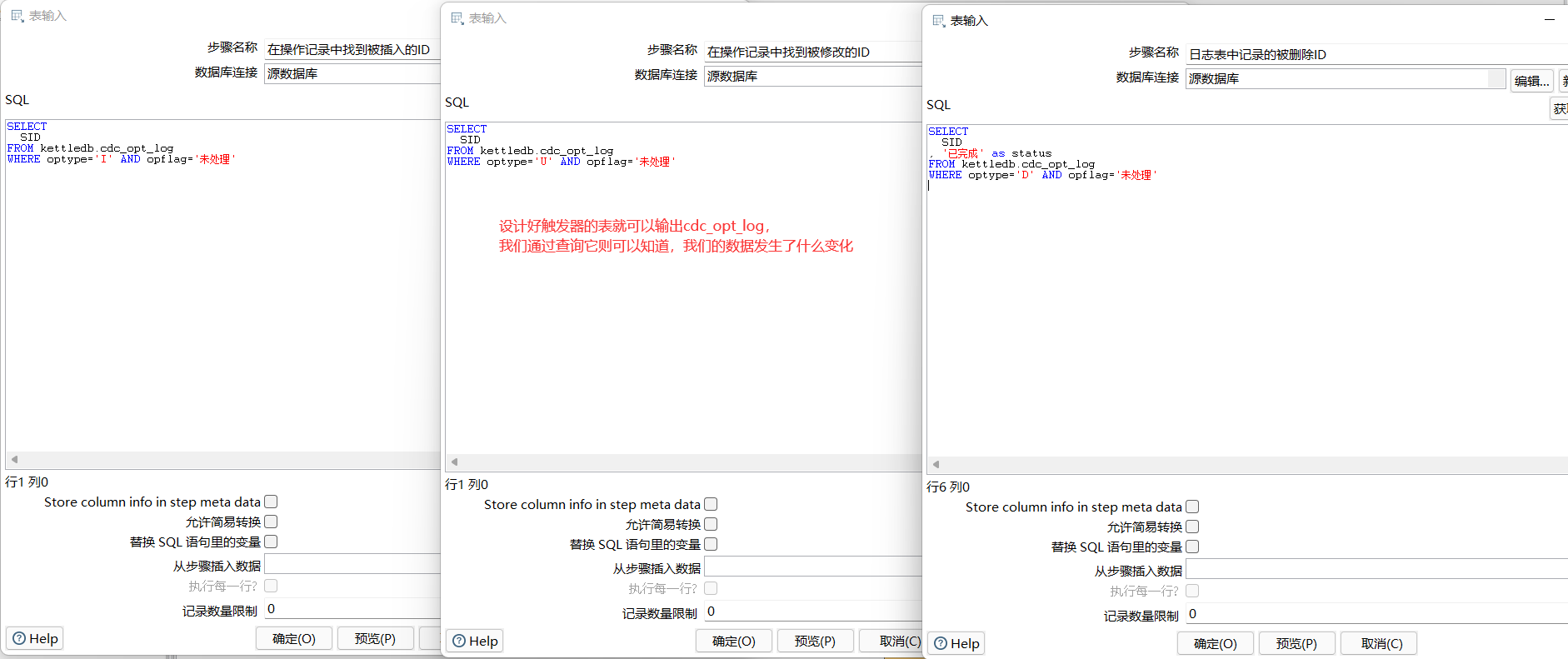
Task: Tick 替换 SQL 语句里的变量 in middle window
Action: click(711, 544)
